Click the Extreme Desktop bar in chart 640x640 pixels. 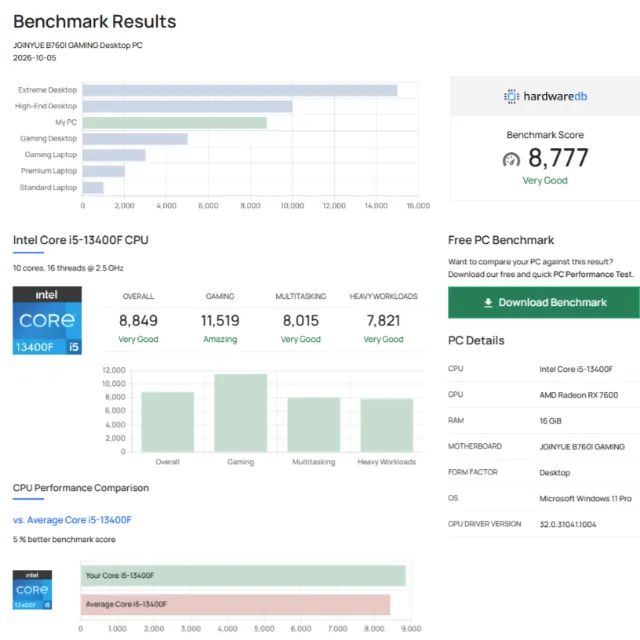(240, 90)
